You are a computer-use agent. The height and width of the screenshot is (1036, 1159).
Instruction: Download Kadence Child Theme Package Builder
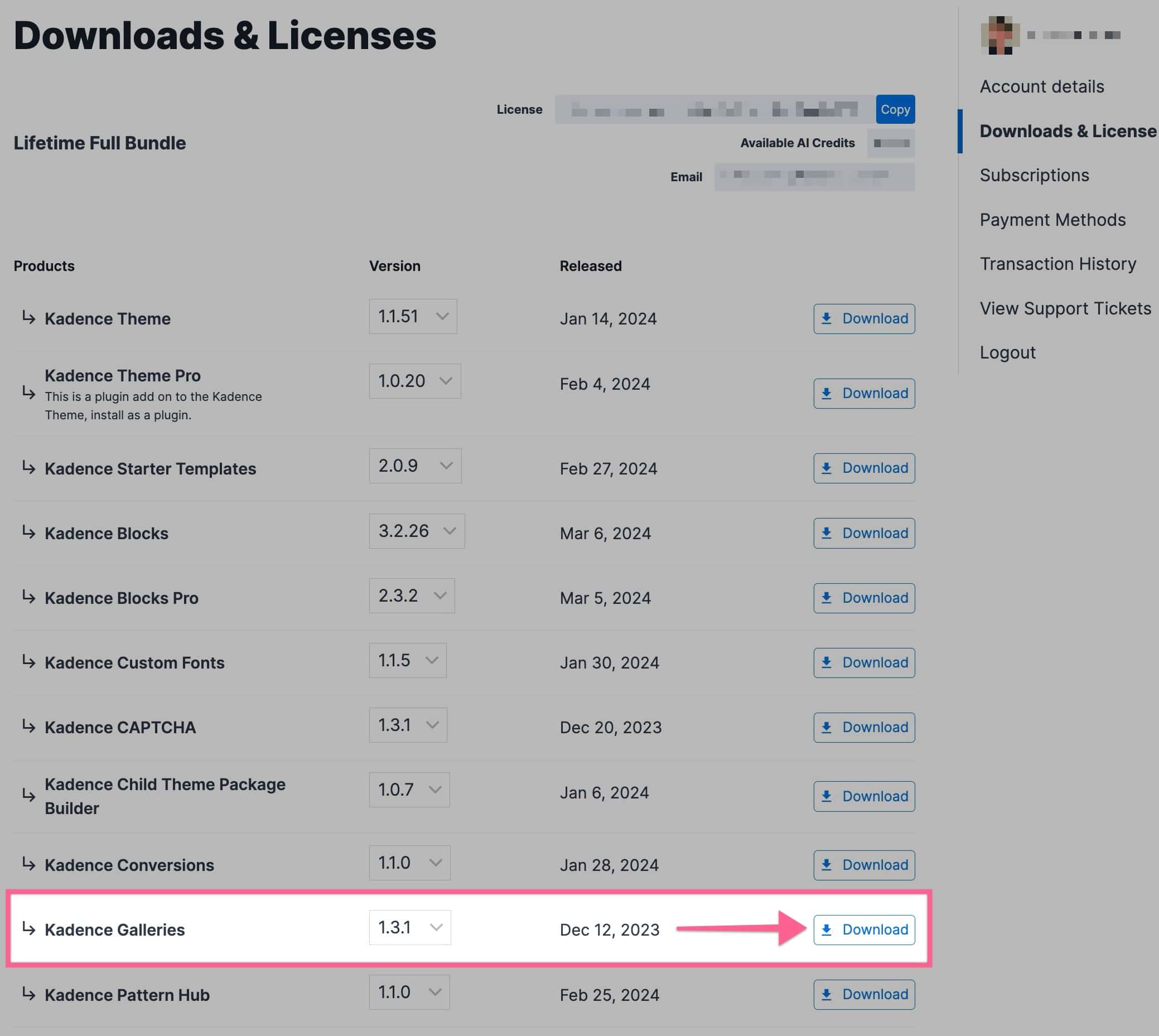pos(864,796)
